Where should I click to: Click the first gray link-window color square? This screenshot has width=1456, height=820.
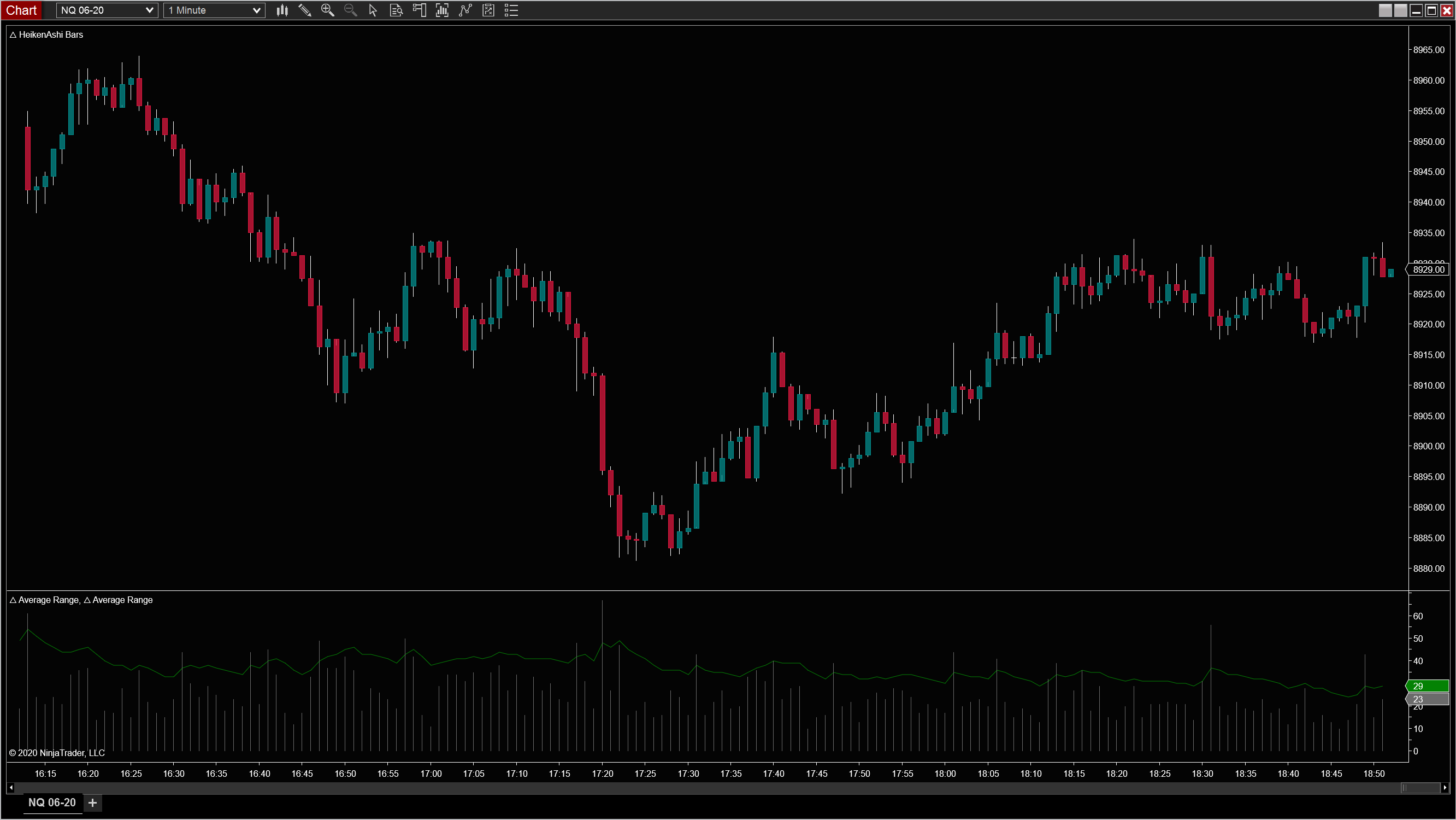tap(1386, 10)
